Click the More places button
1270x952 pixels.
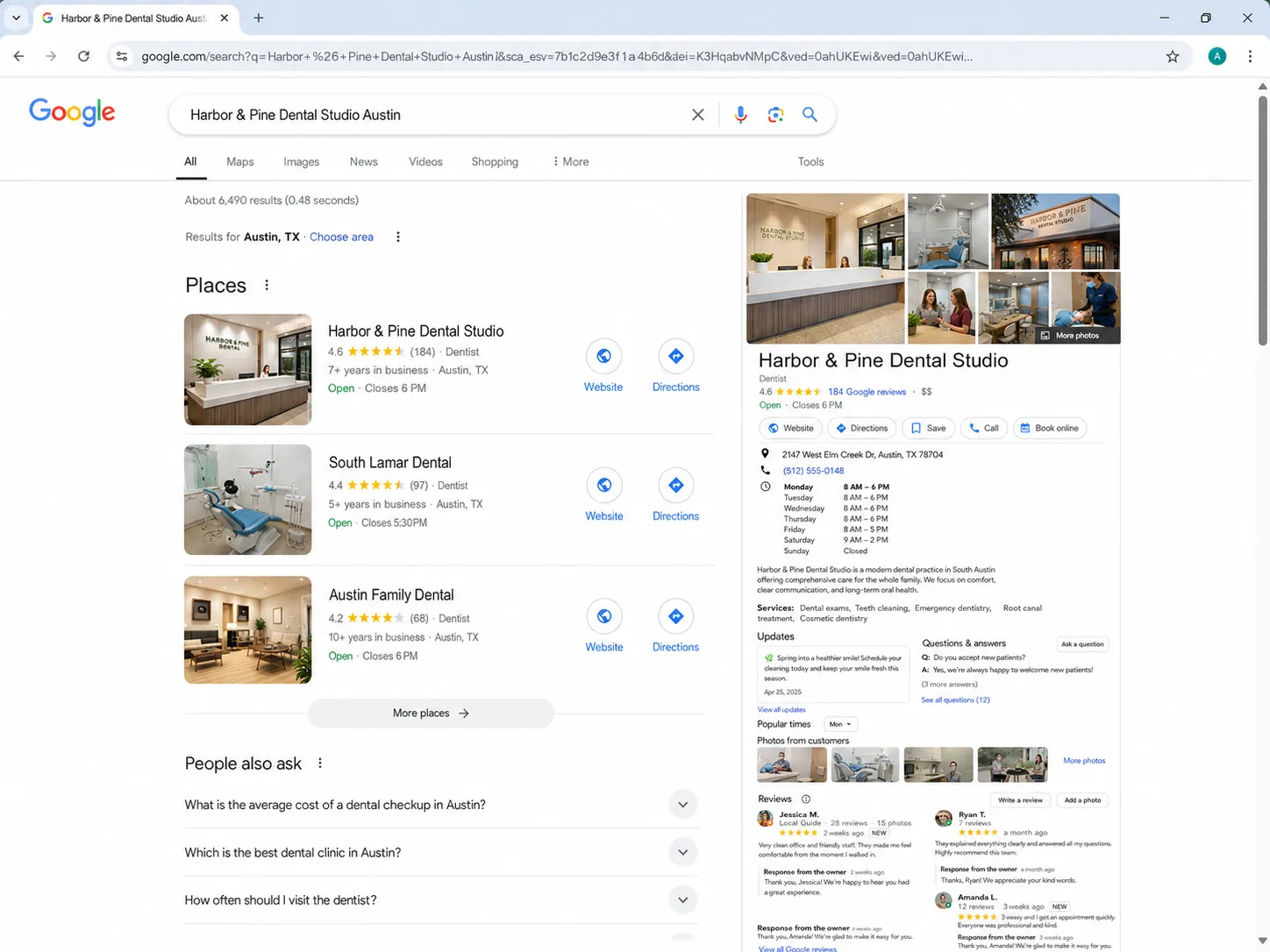coord(431,713)
